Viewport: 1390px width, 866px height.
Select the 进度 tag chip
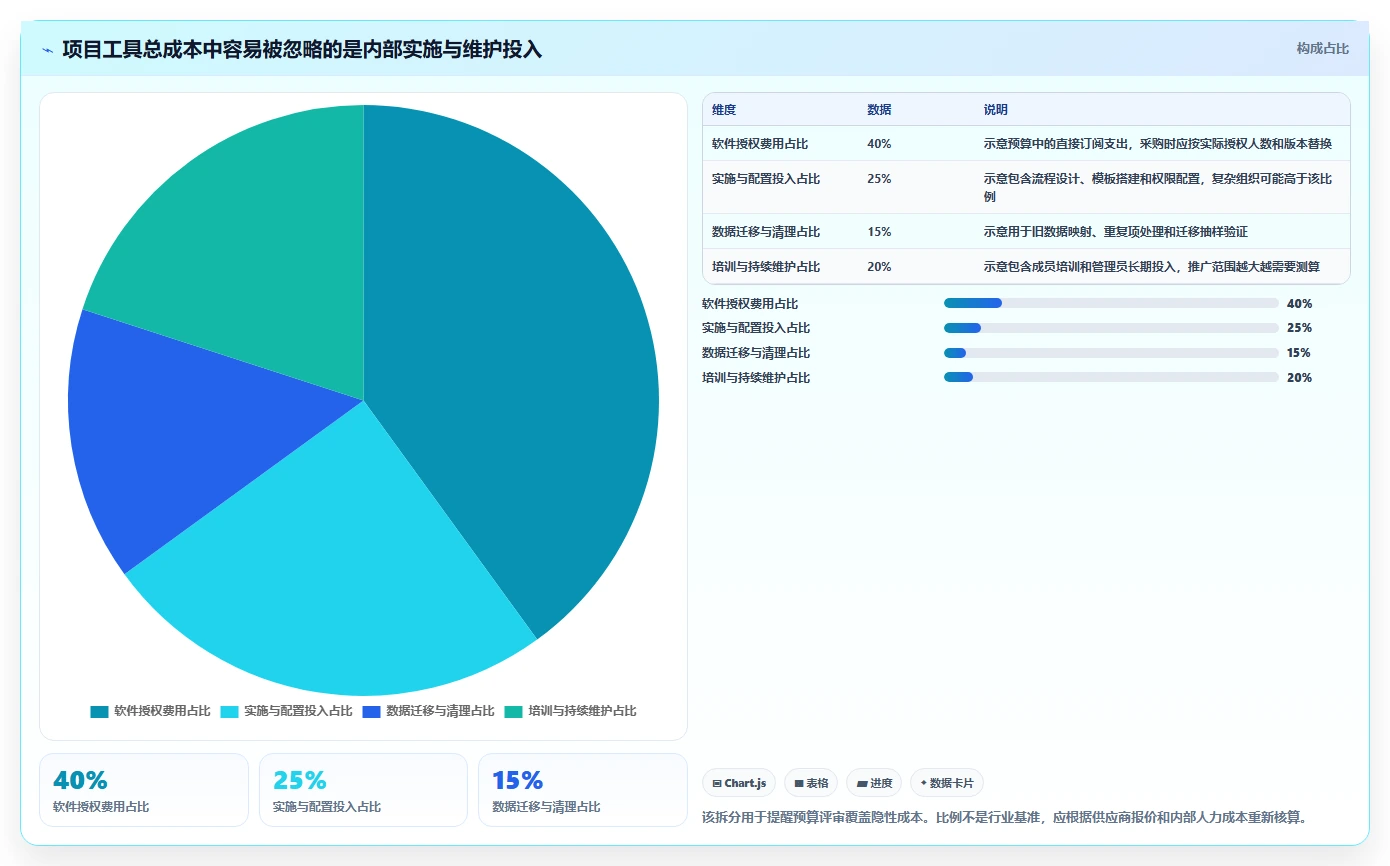[x=874, y=783]
